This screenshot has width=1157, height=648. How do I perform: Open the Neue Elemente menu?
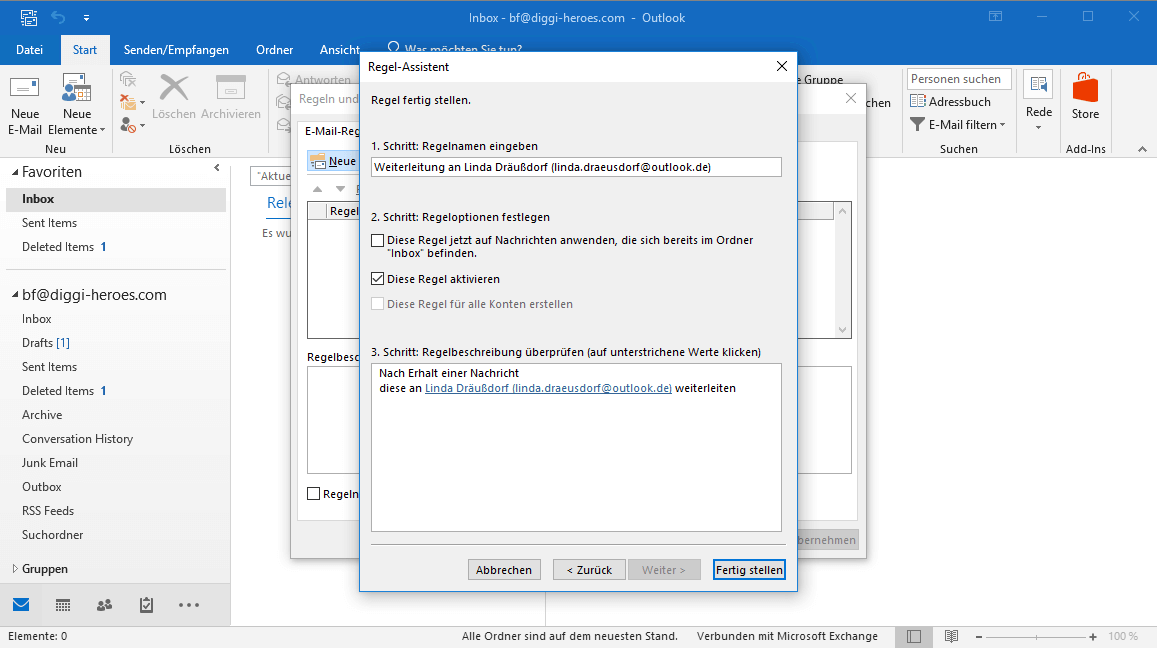77,104
